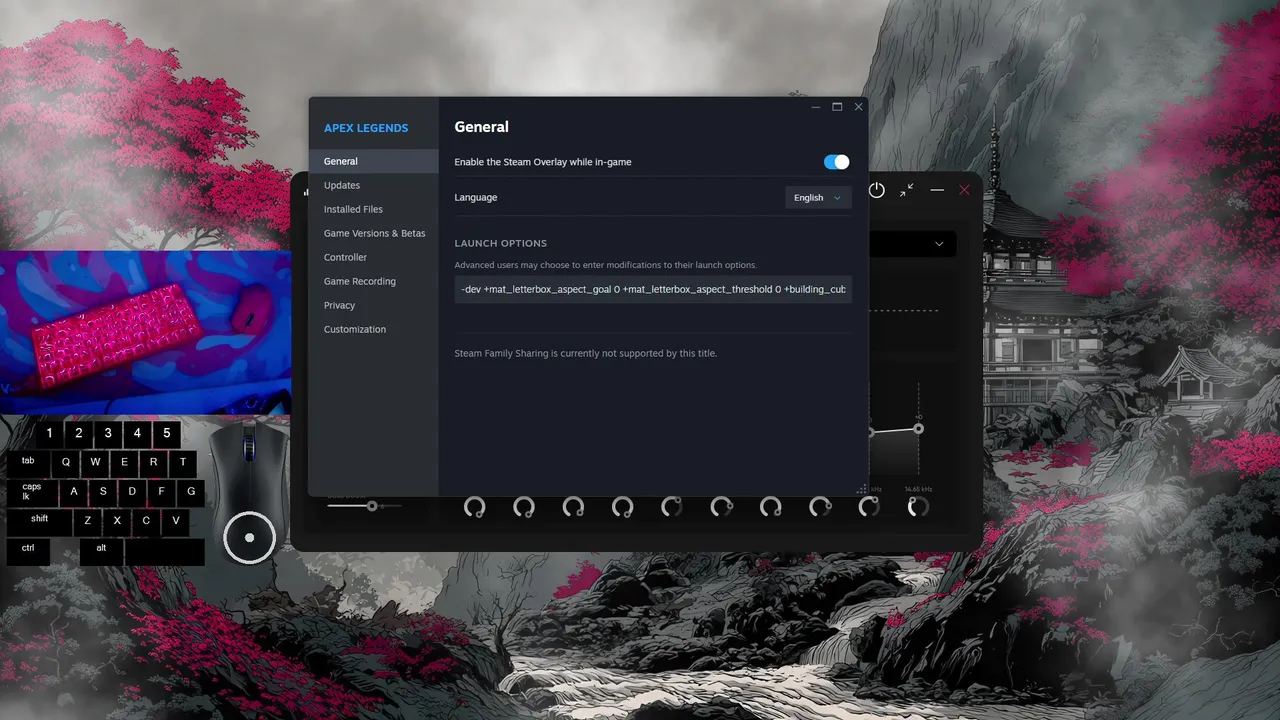Switch to the Customization section

pos(373,329)
